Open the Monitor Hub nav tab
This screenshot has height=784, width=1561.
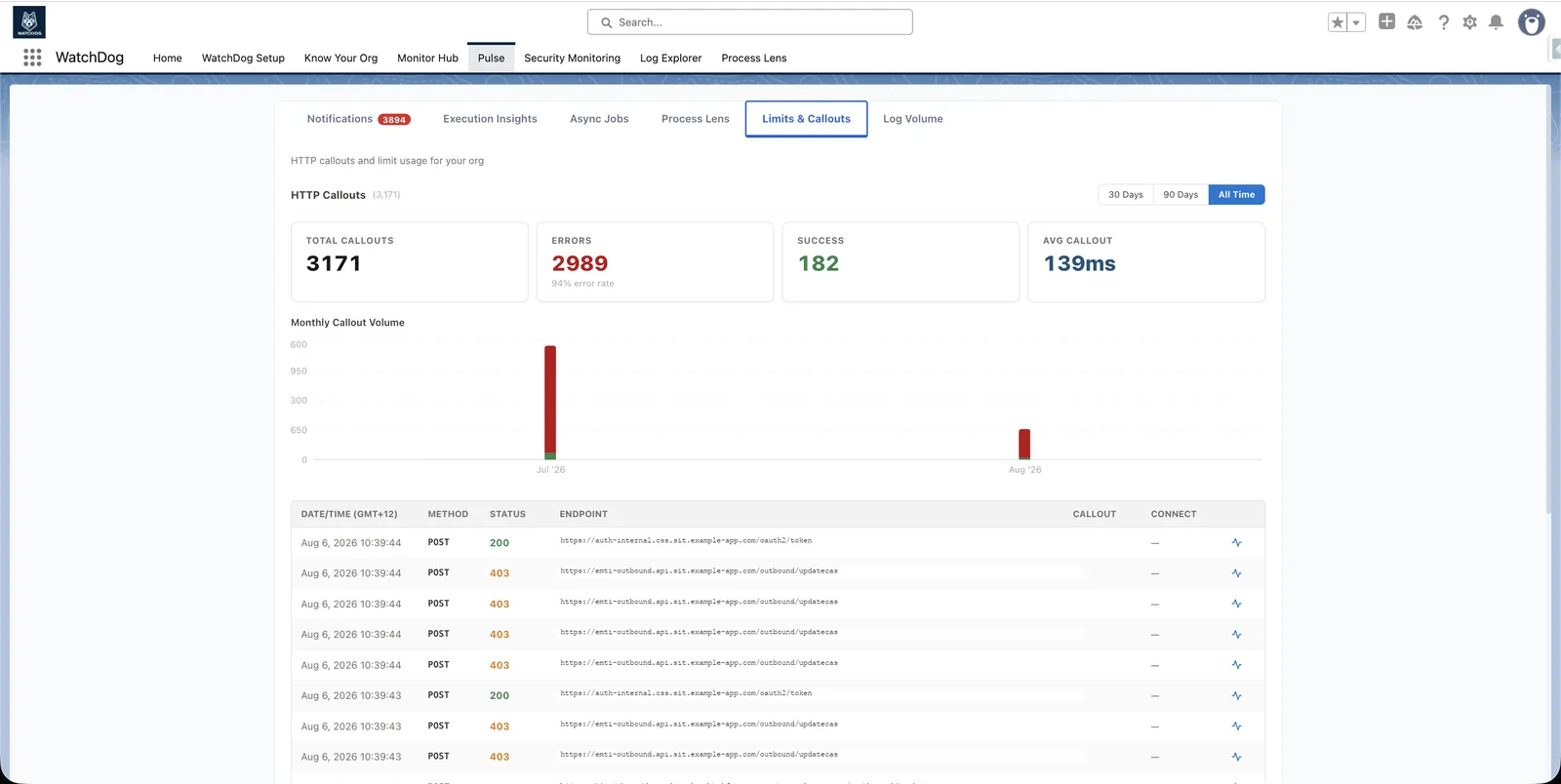click(427, 58)
